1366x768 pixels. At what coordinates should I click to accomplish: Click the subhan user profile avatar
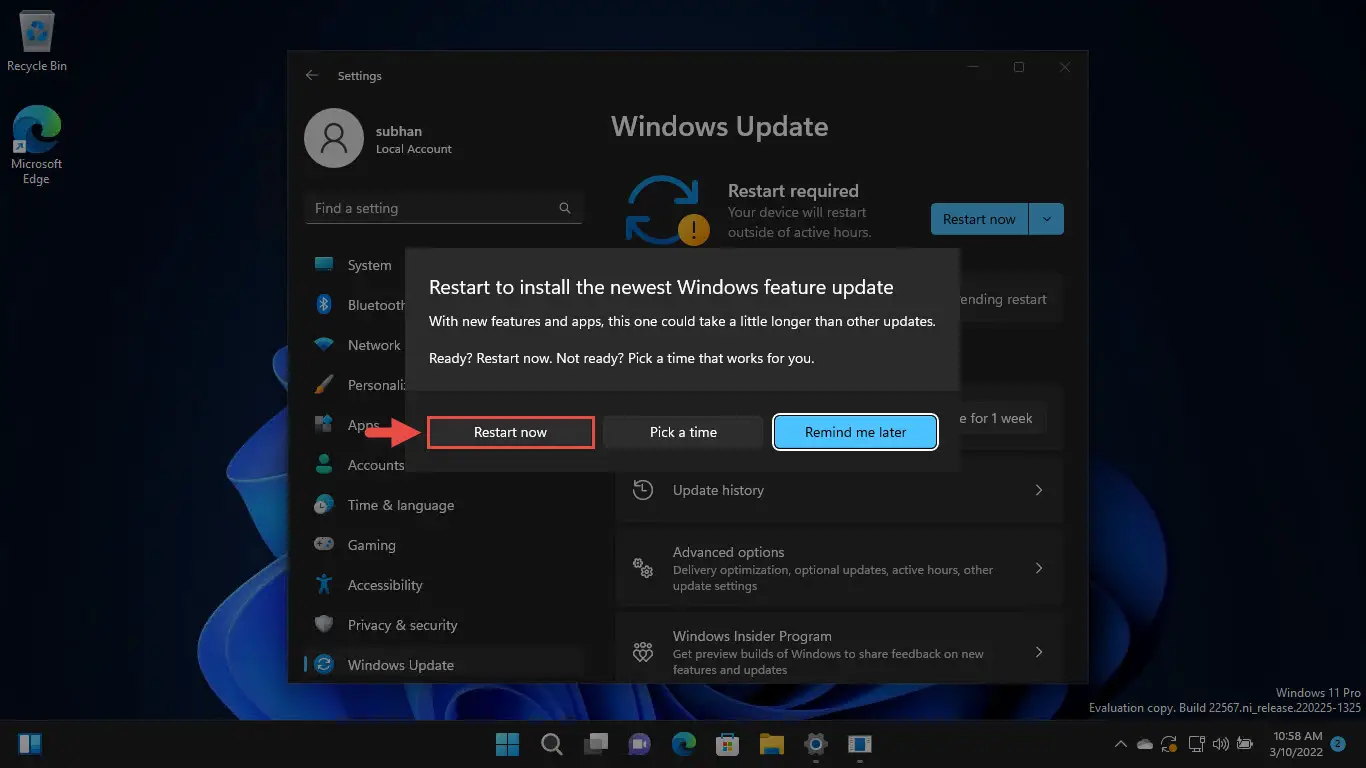click(x=333, y=138)
